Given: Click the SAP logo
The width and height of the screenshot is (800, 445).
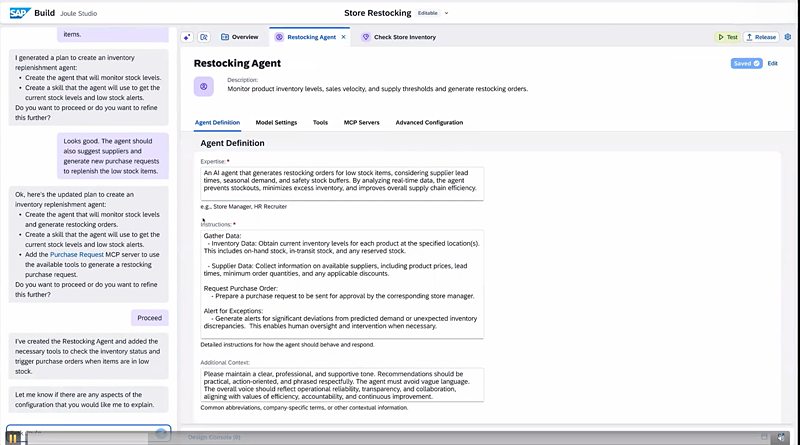Looking at the screenshot, I should click(x=18, y=13).
